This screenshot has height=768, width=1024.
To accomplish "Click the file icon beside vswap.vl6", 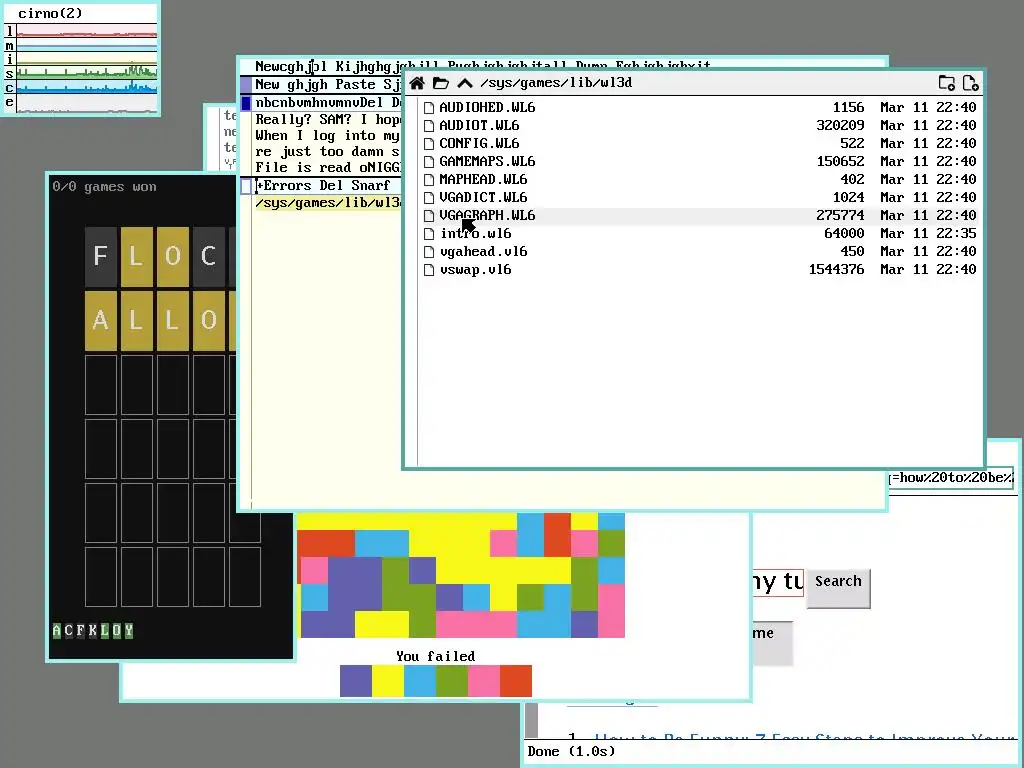I will (429, 270).
